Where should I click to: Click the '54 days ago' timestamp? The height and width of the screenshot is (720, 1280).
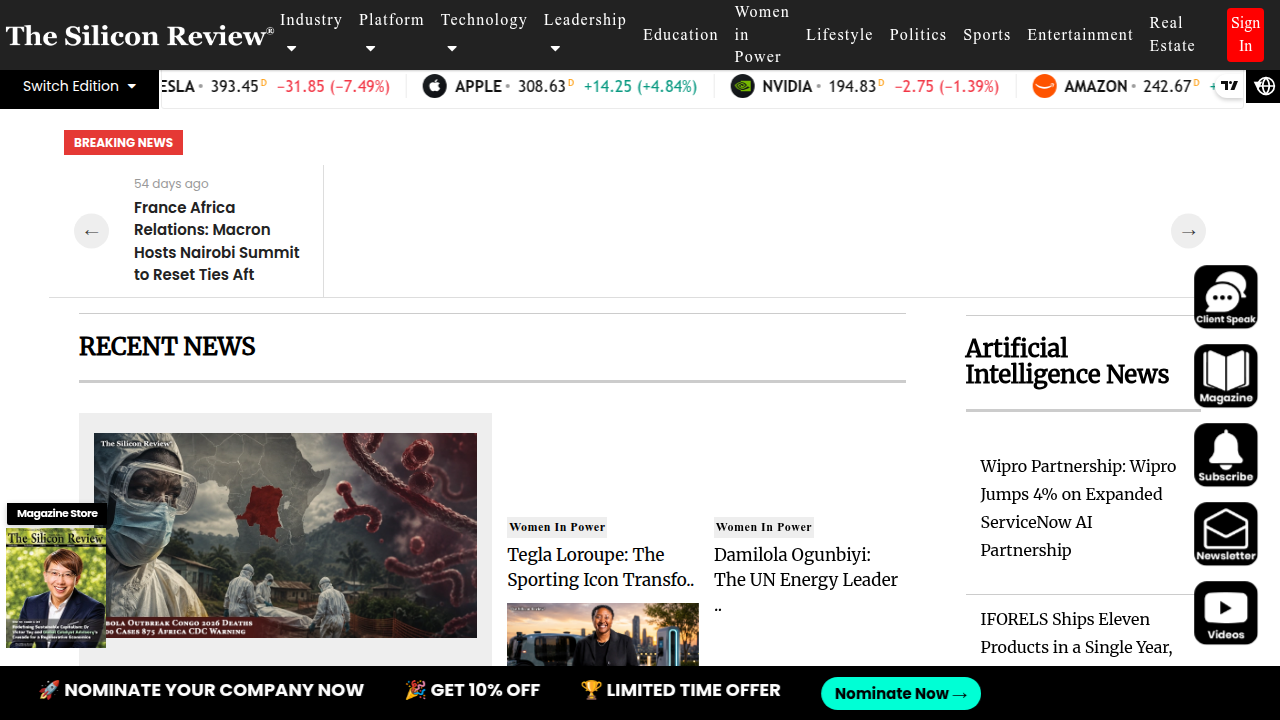tap(171, 183)
